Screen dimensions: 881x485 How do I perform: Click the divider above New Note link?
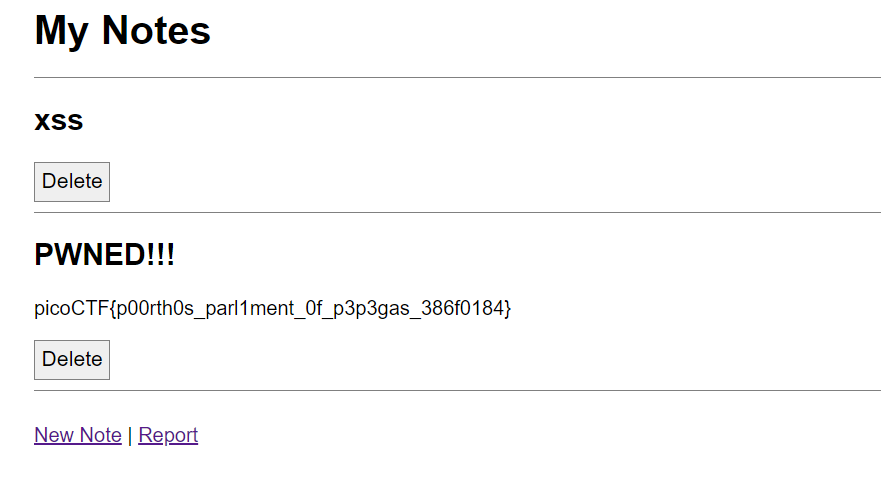[457, 390]
